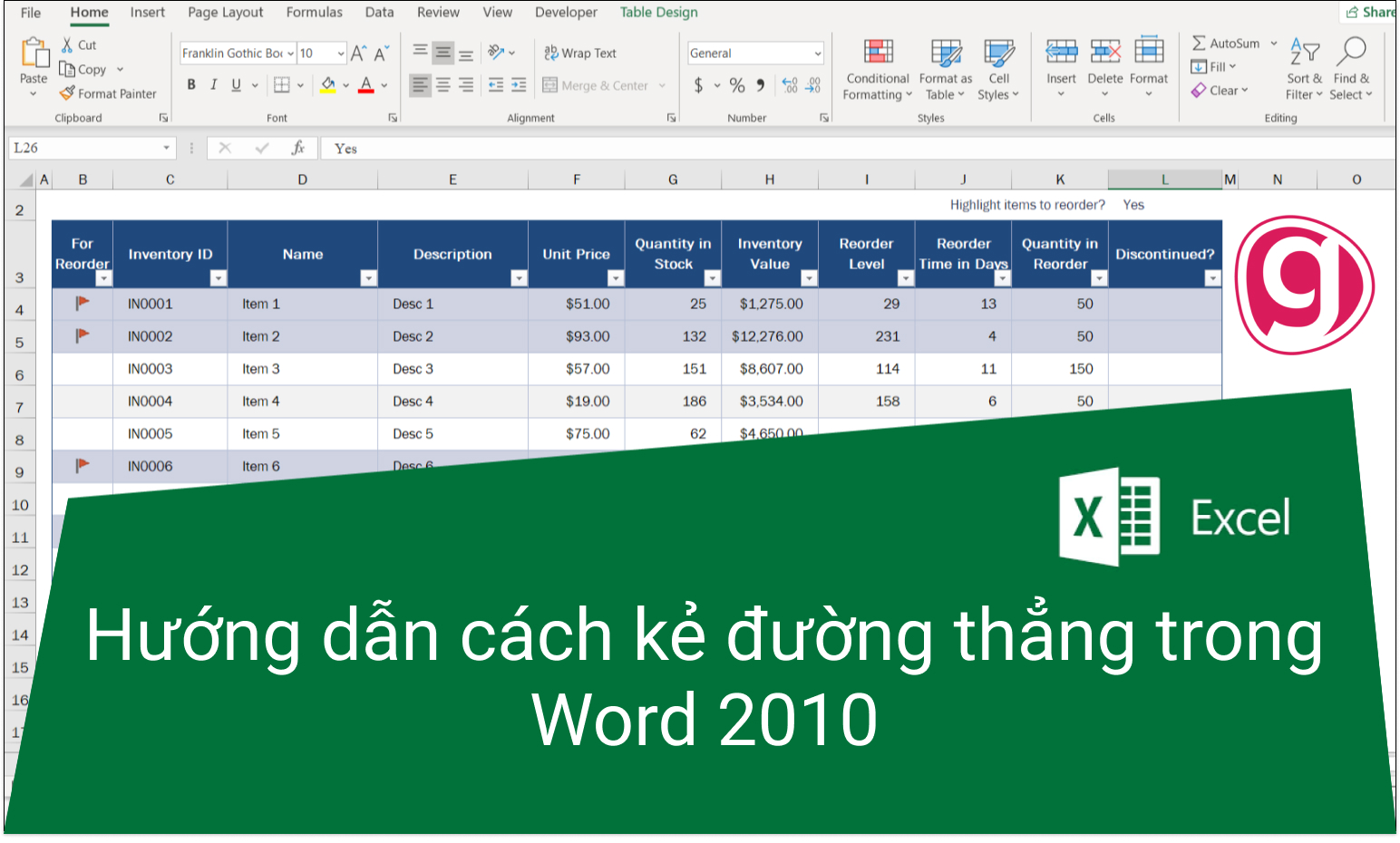Expand the font name dropdown
Viewport: 1400px width, 843px height.
290,53
